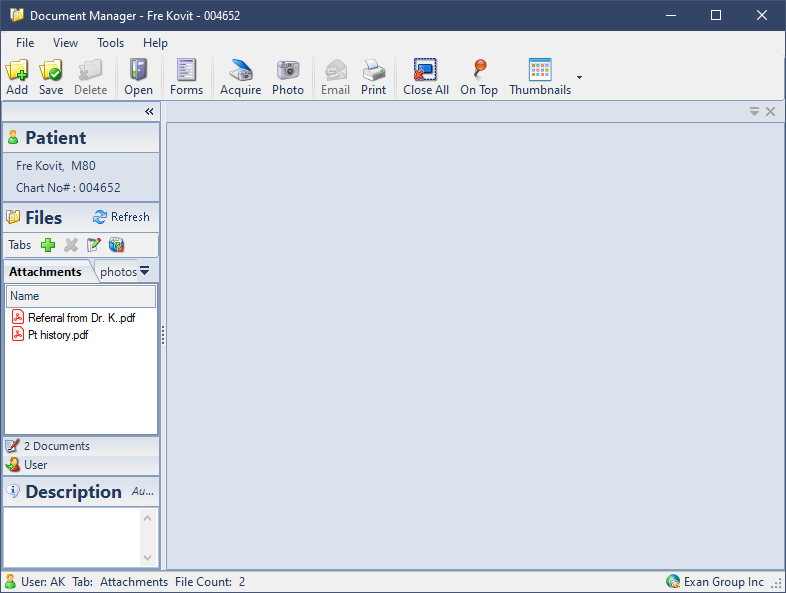Collapse the left side panel

point(149,112)
